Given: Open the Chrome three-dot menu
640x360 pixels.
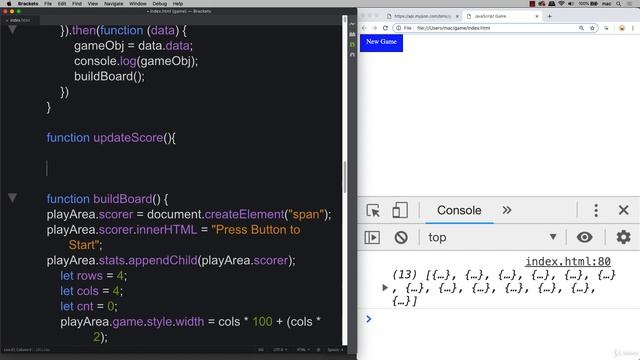Looking at the screenshot, I should pyautogui.click(x=633, y=28).
